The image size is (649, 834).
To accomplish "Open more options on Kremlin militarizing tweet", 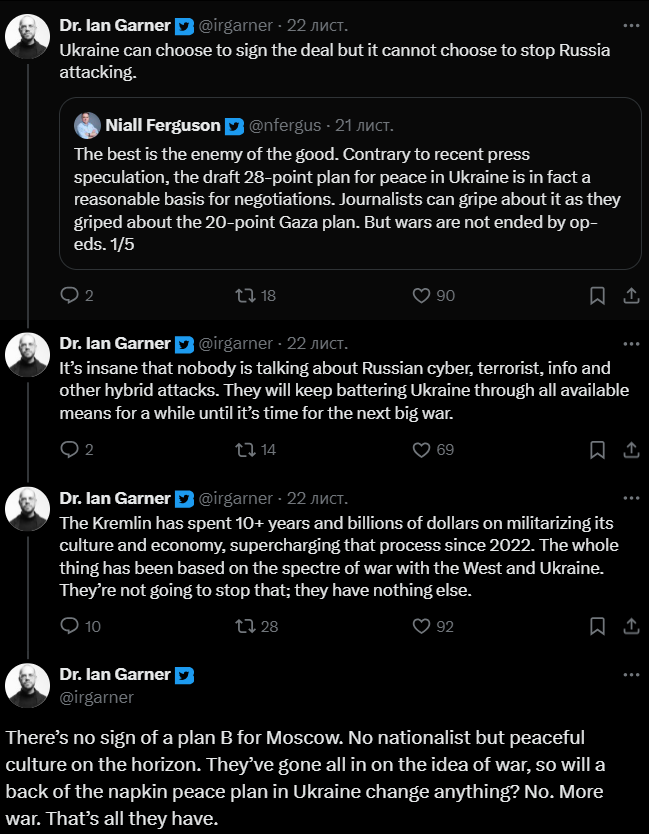I will [631, 497].
